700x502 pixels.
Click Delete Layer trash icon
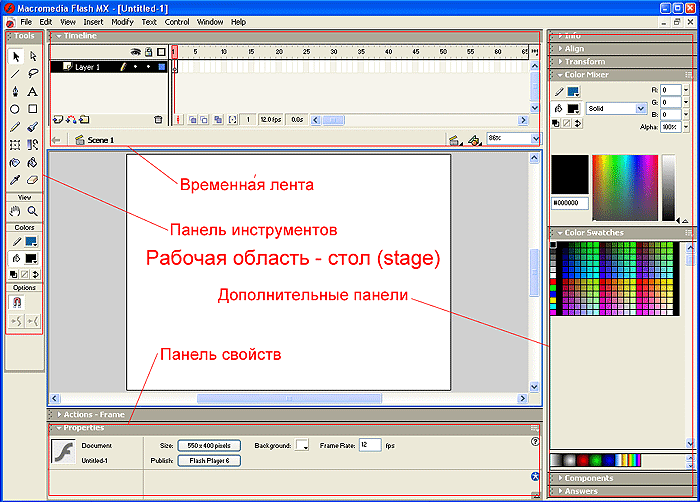coord(158,119)
